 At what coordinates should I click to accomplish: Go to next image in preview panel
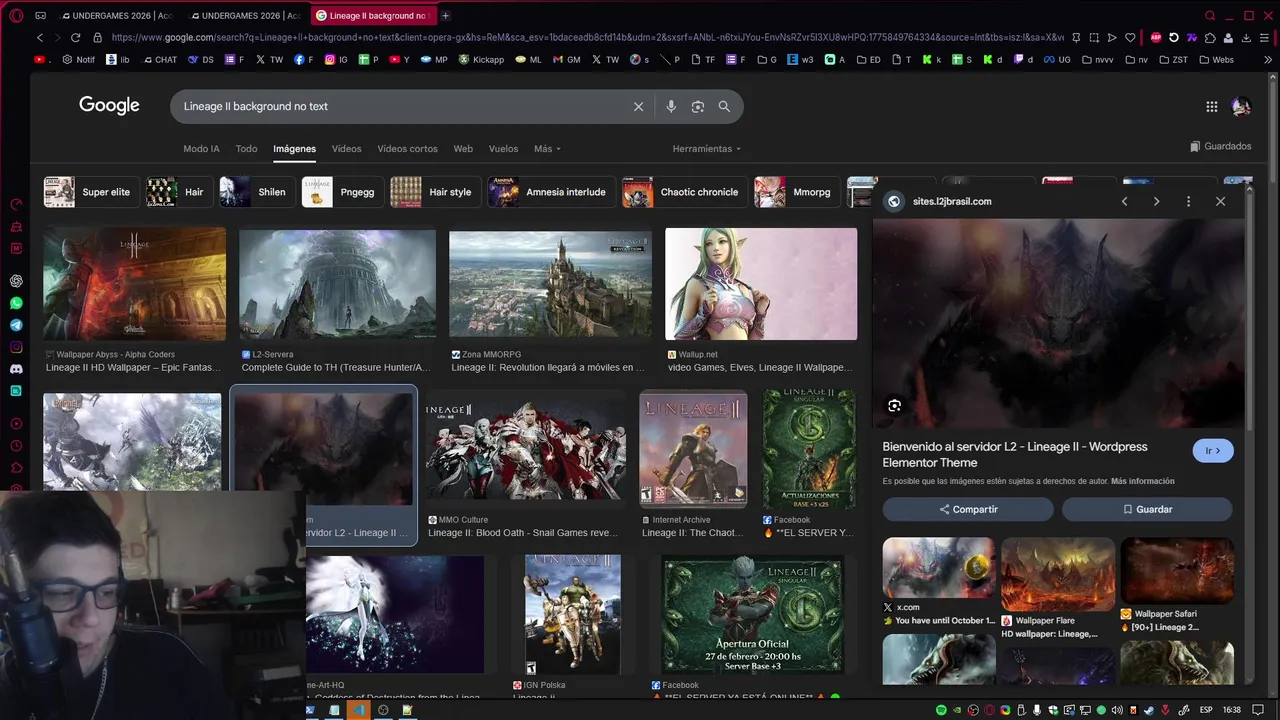[1156, 201]
